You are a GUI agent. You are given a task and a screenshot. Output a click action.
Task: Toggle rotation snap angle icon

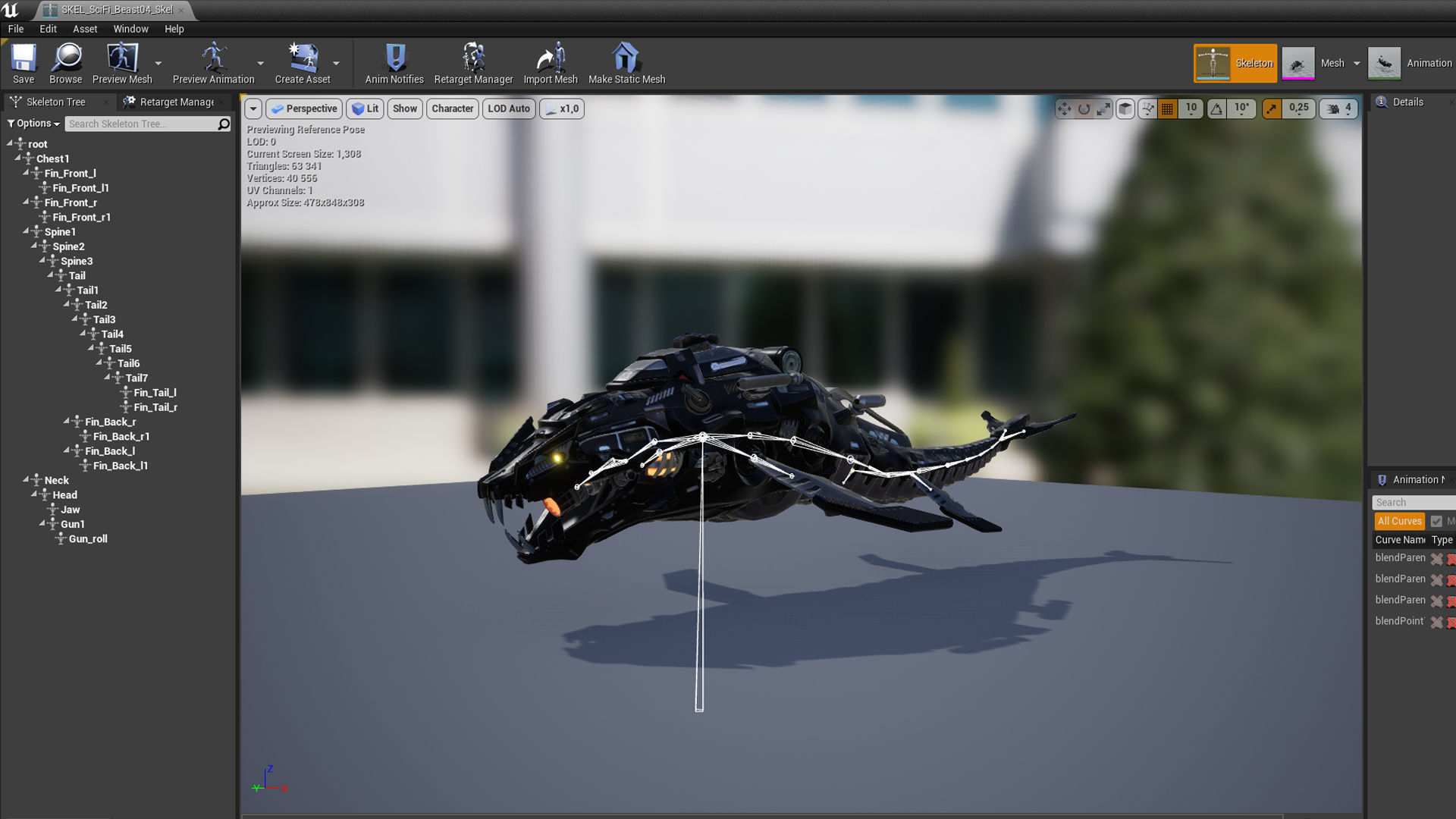pyautogui.click(x=1216, y=109)
